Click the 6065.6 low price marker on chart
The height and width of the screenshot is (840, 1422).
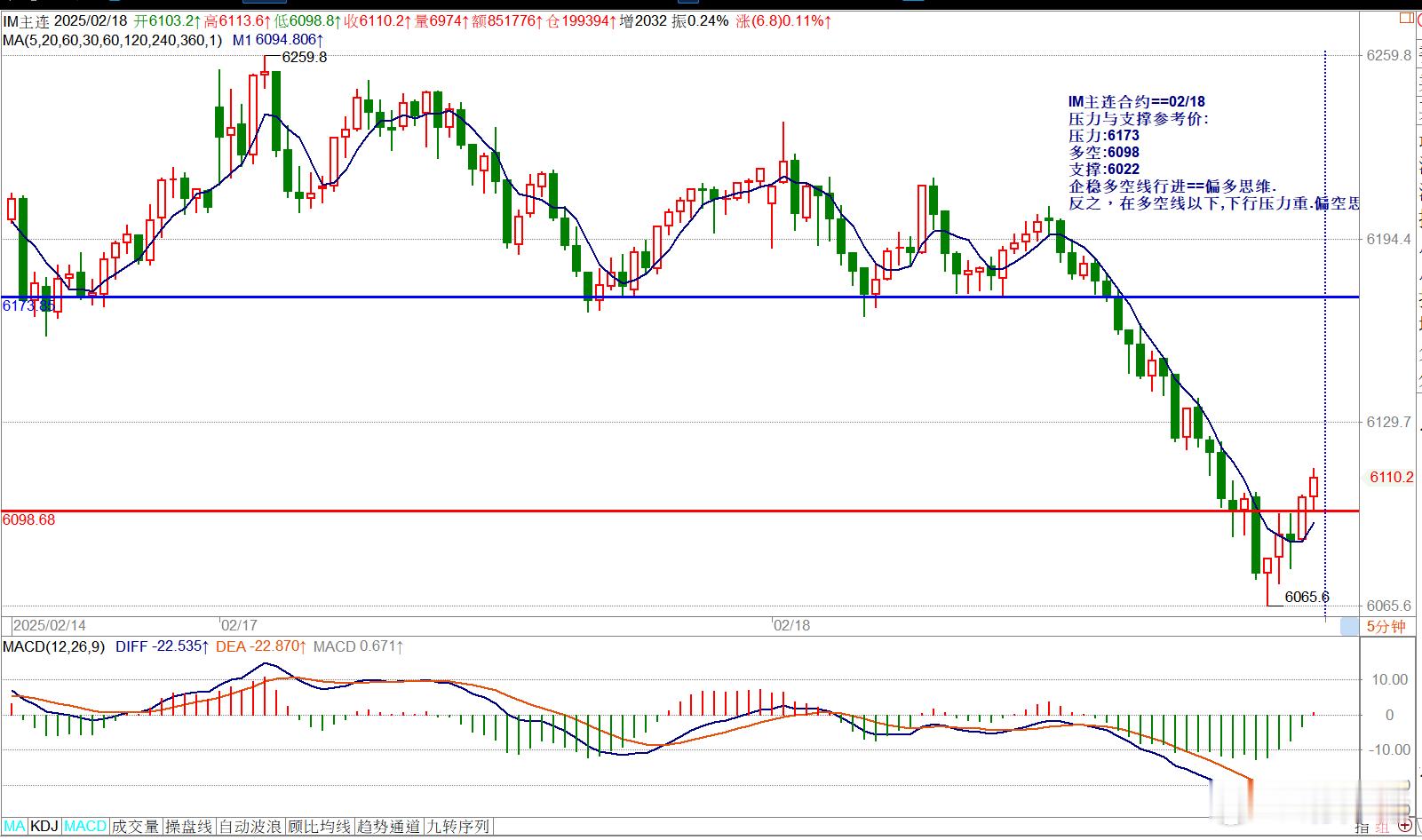1307,597
